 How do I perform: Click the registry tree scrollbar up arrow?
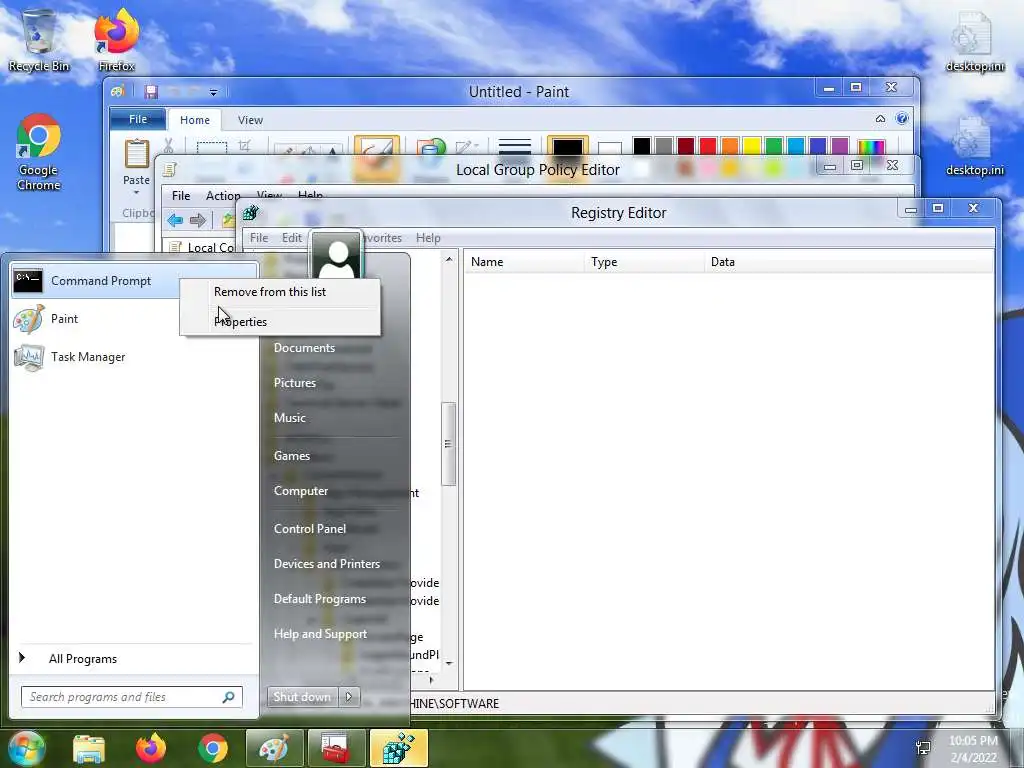coord(449,259)
